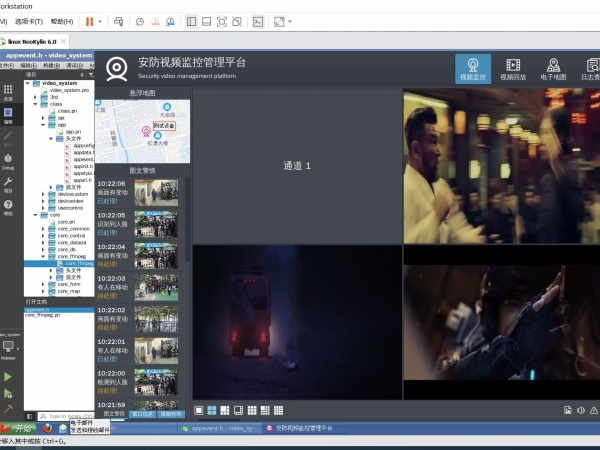Select the 视频监控 video monitor module
The width and height of the screenshot is (600, 450).
point(472,69)
